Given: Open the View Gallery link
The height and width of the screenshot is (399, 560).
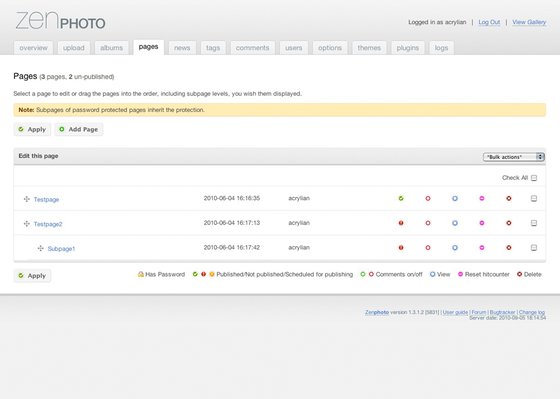Looking at the screenshot, I should pyautogui.click(x=529, y=22).
